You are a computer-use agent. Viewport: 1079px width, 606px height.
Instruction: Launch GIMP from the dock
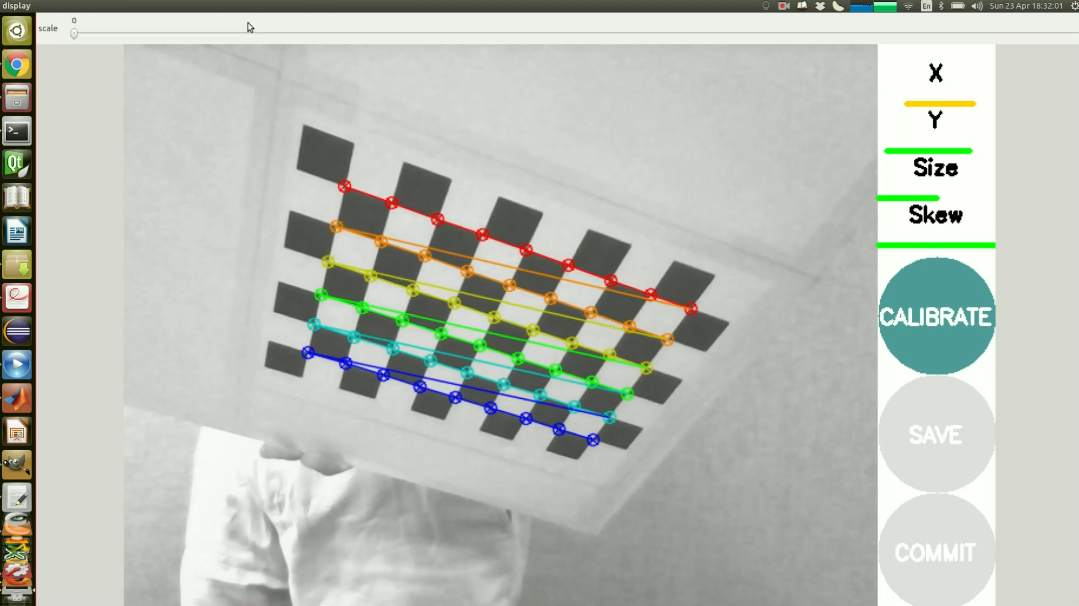[x=17, y=464]
